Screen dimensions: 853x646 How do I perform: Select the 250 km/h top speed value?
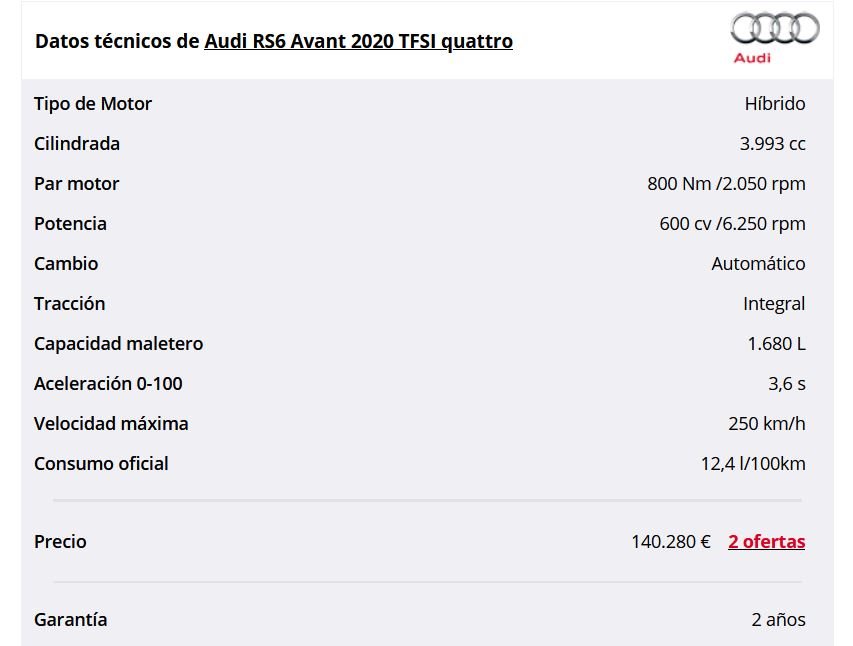pyautogui.click(x=767, y=423)
